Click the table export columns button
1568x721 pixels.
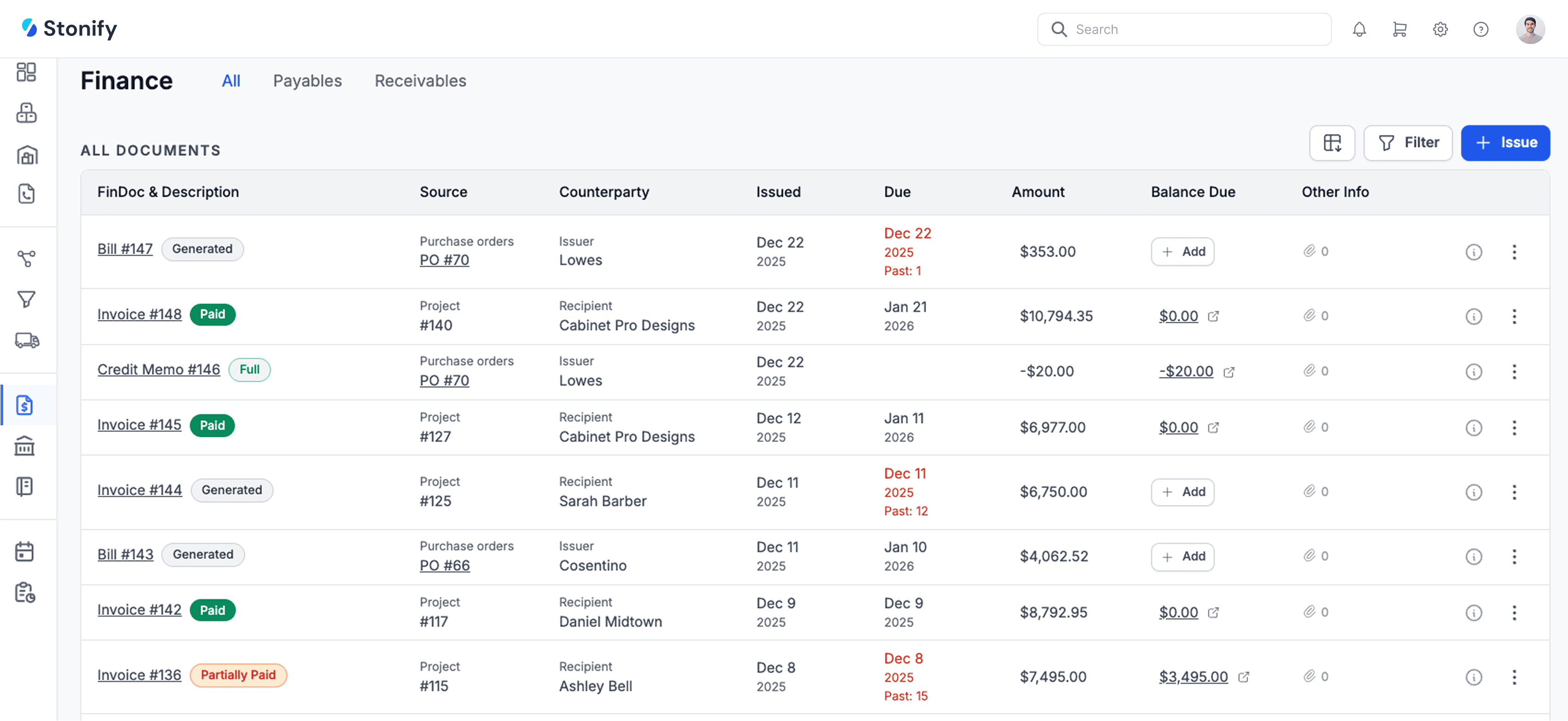pos(1332,142)
